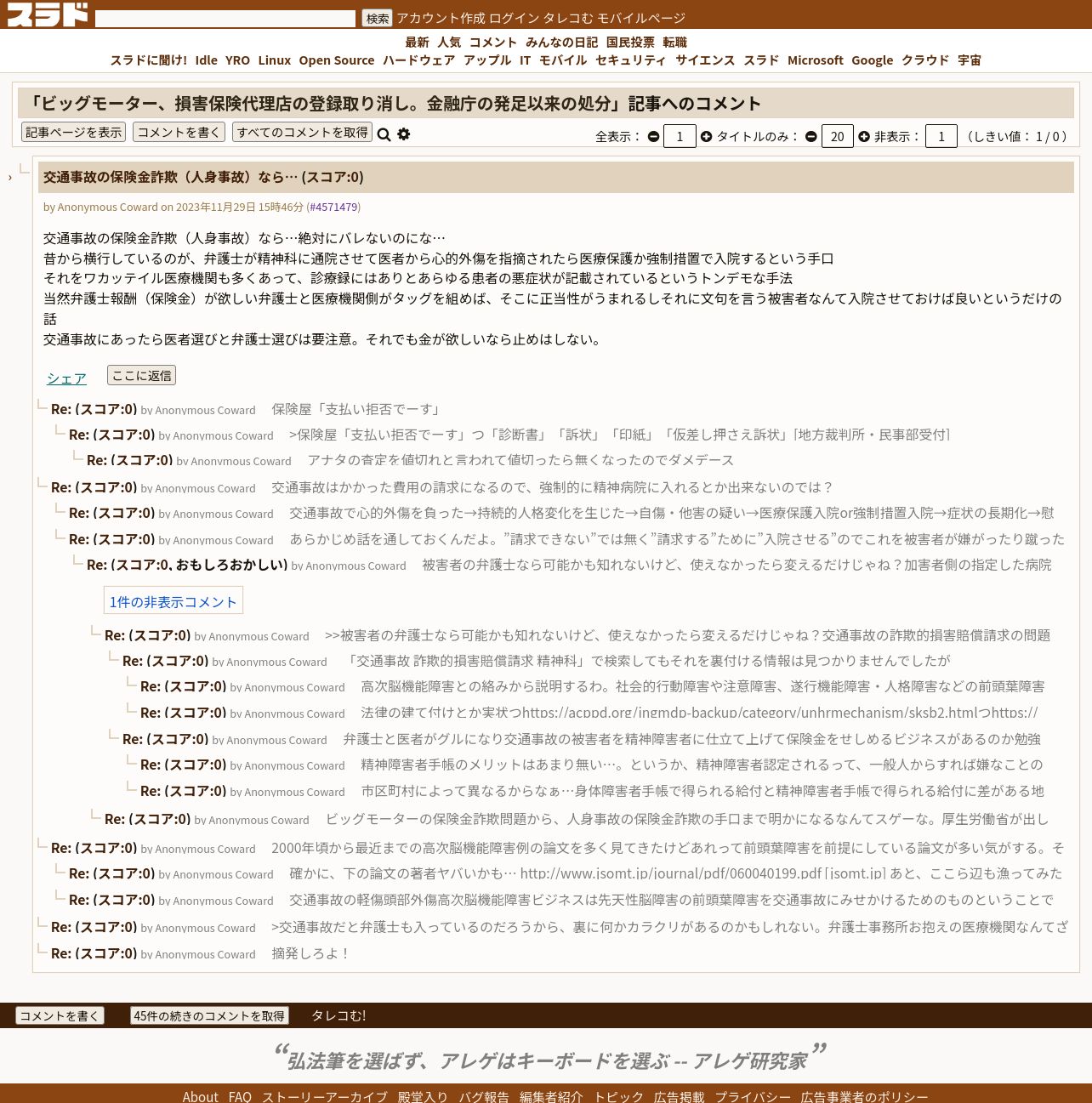Image resolution: width=1092 pixels, height=1103 pixels.
Task: Open the comment ID #4571479 link
Action: click(333, 207)
